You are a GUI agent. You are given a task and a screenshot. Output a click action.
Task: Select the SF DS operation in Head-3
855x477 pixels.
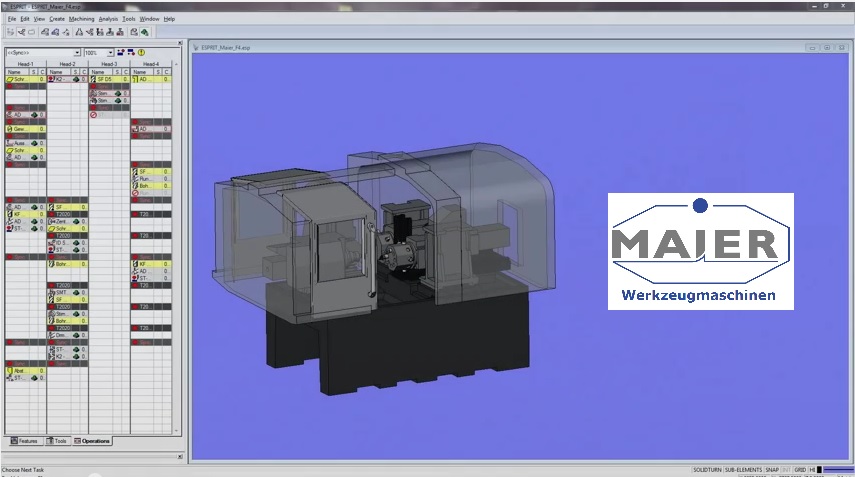pyautogui.click(x=104, y=79)
